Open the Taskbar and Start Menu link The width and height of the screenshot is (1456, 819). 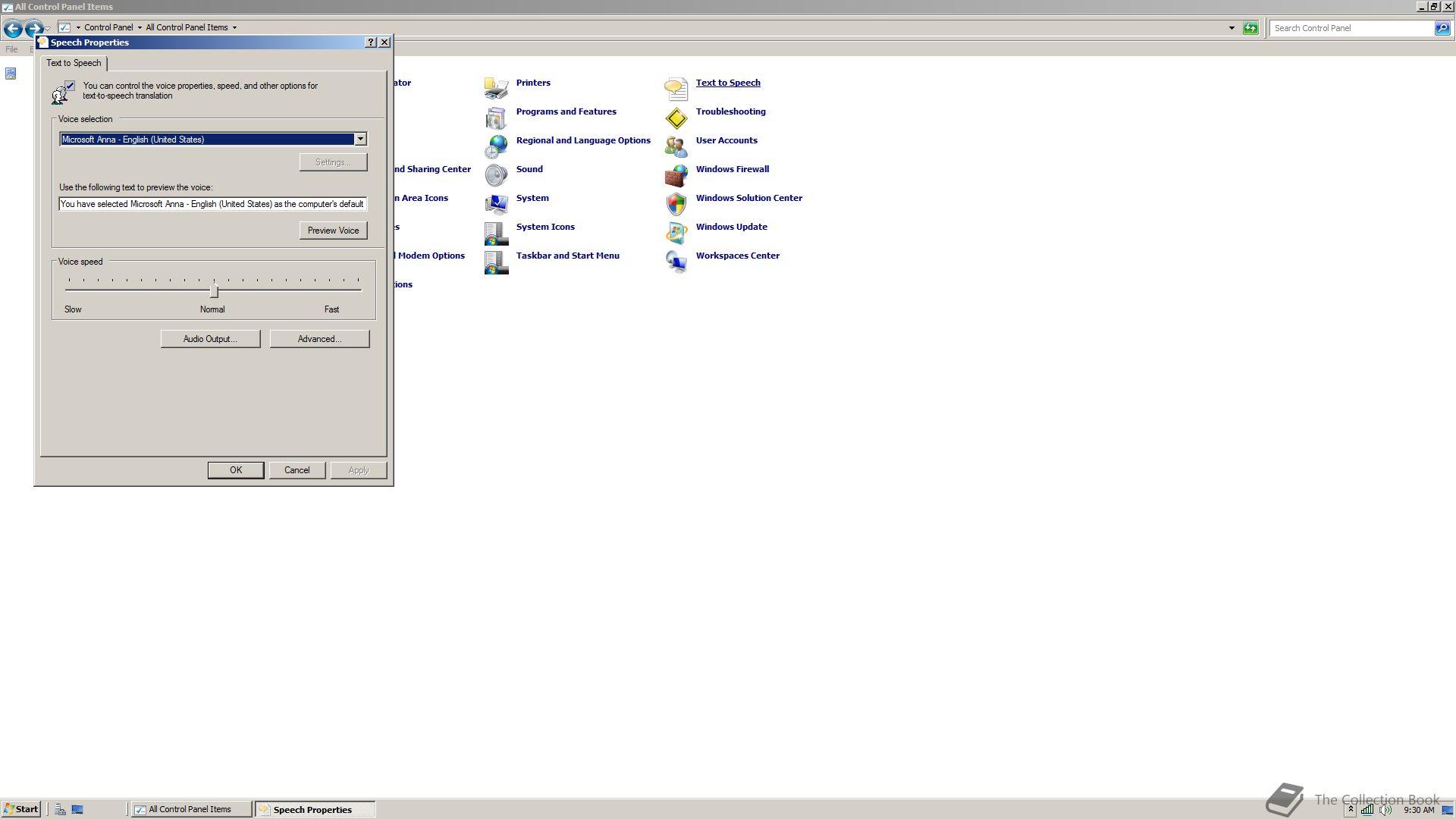[x=567, y=256]
